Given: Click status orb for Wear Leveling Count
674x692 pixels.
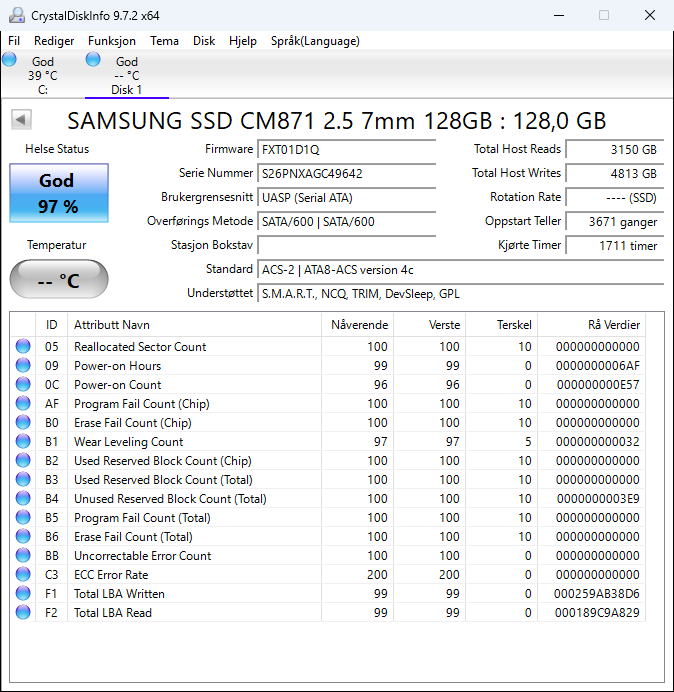Looking at the screenshot, I should (x=23, y=441).
